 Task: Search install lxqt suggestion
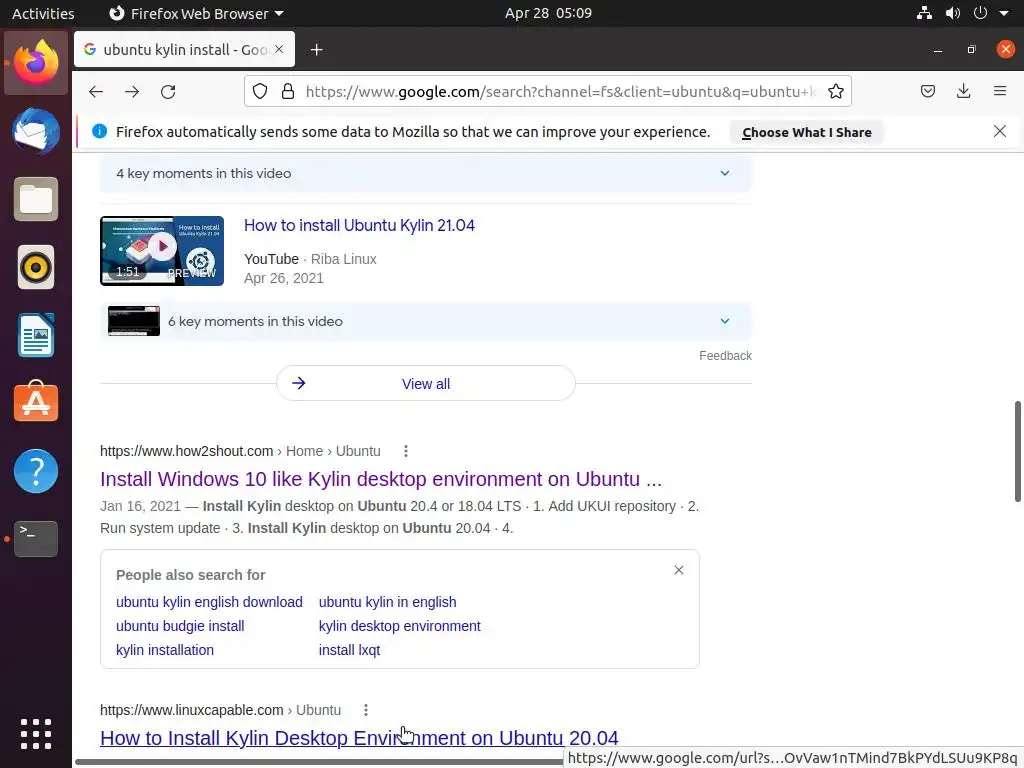pos(349,650)
